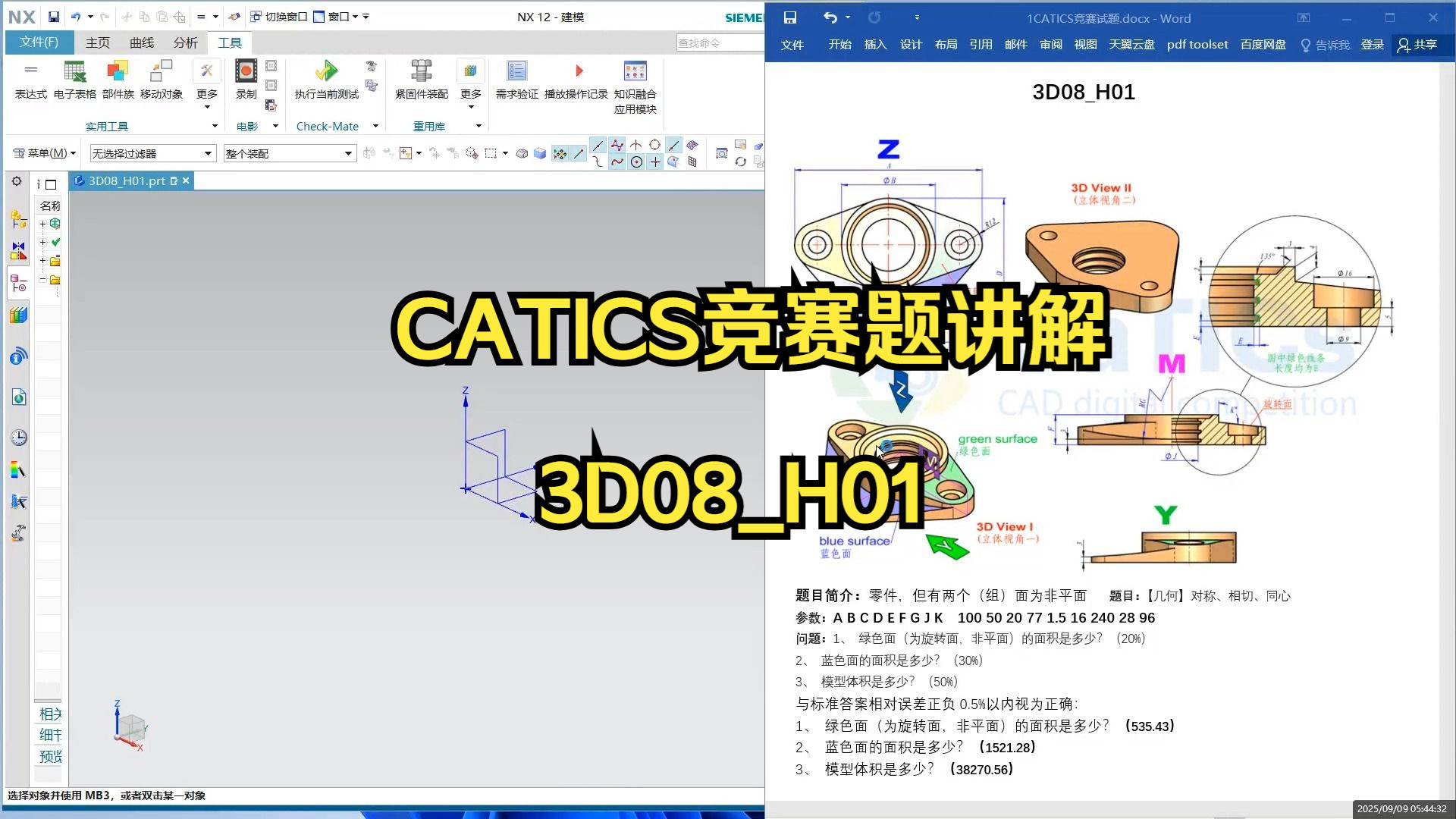Viewport: 1456px width, 819px height.
Task: Open the HD3D Tools info icon
Action: click(18, 356)
